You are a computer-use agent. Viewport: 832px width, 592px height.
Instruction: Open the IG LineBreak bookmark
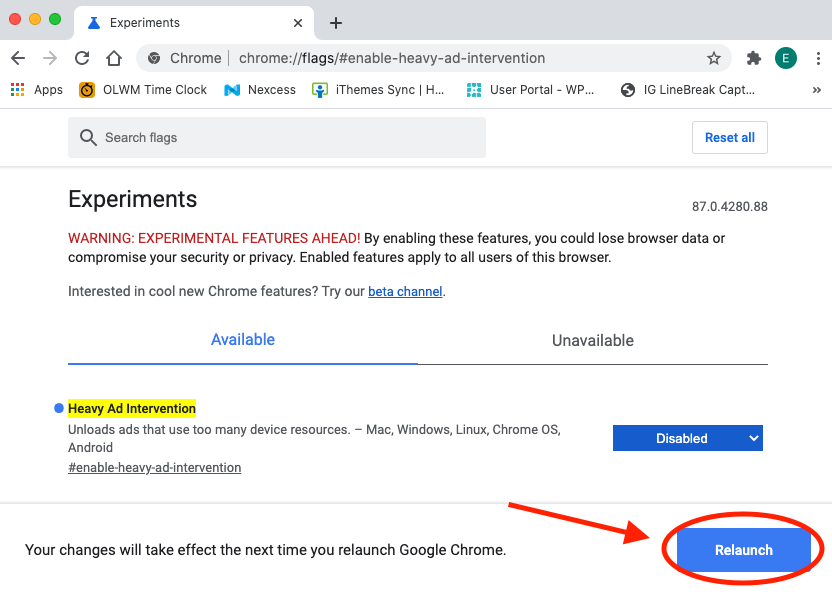coord(686,89)
